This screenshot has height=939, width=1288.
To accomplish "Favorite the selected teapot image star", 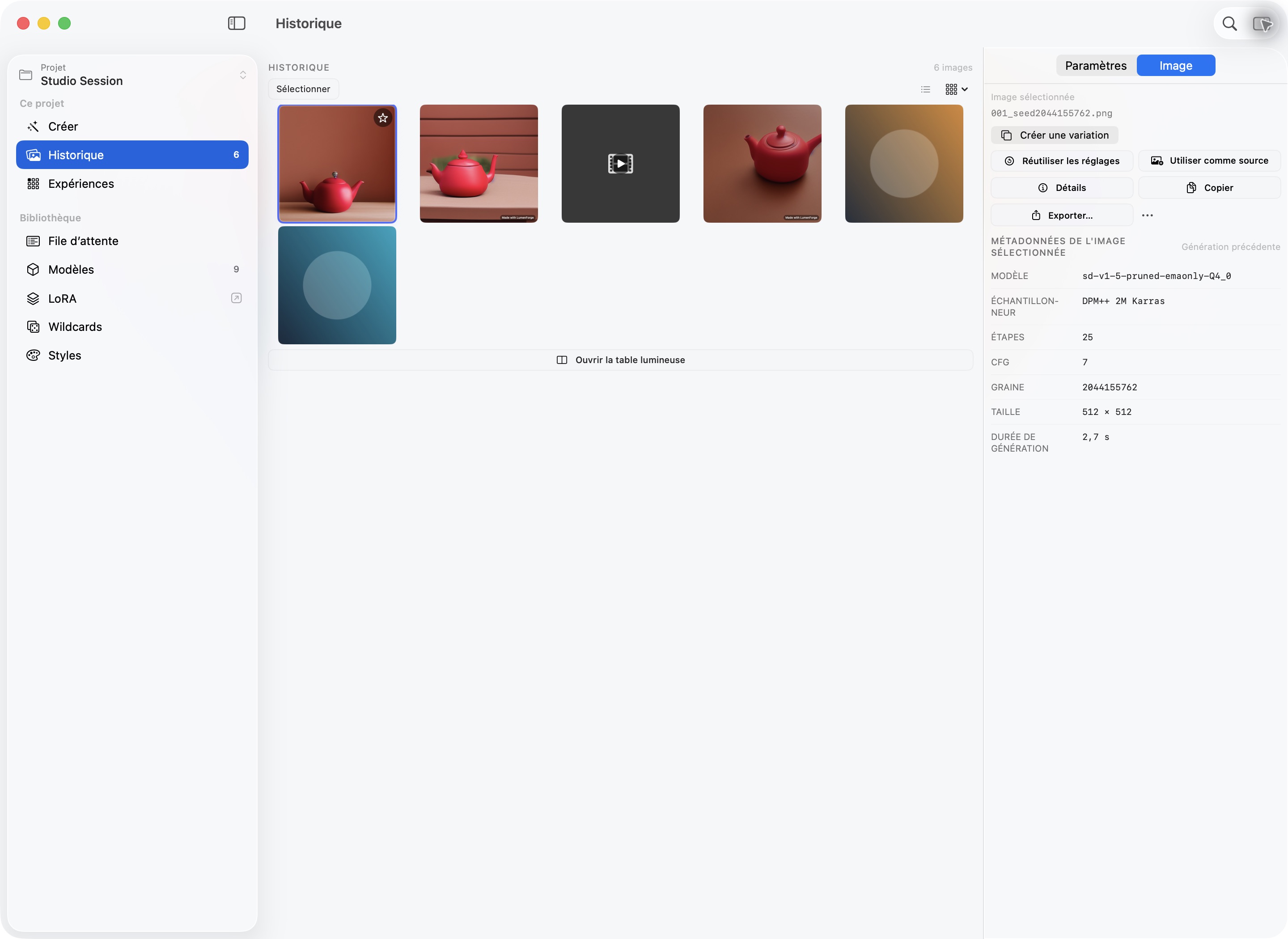I will (x=383, y=118).
